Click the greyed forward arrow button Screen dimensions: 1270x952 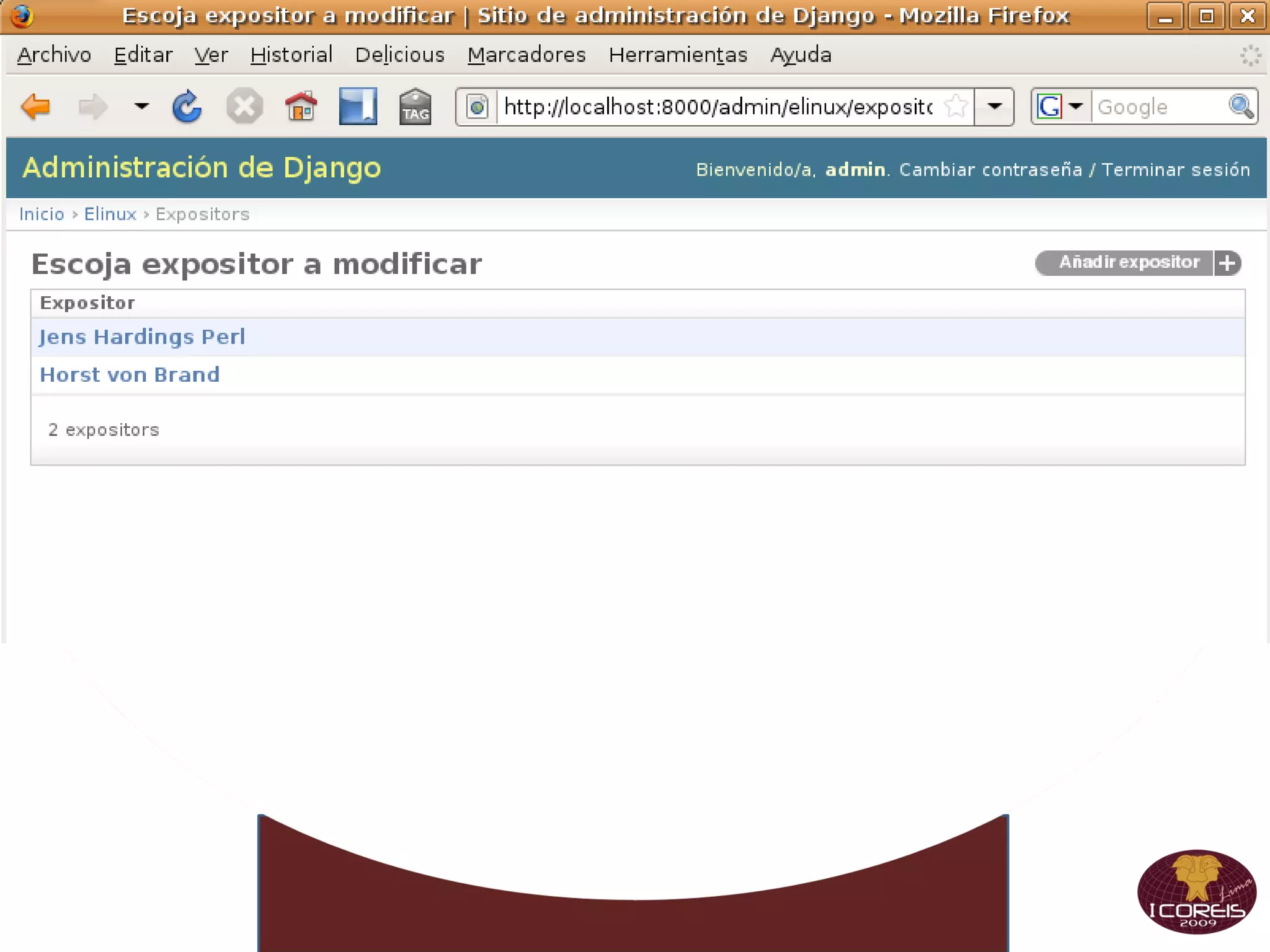(93, 107)
